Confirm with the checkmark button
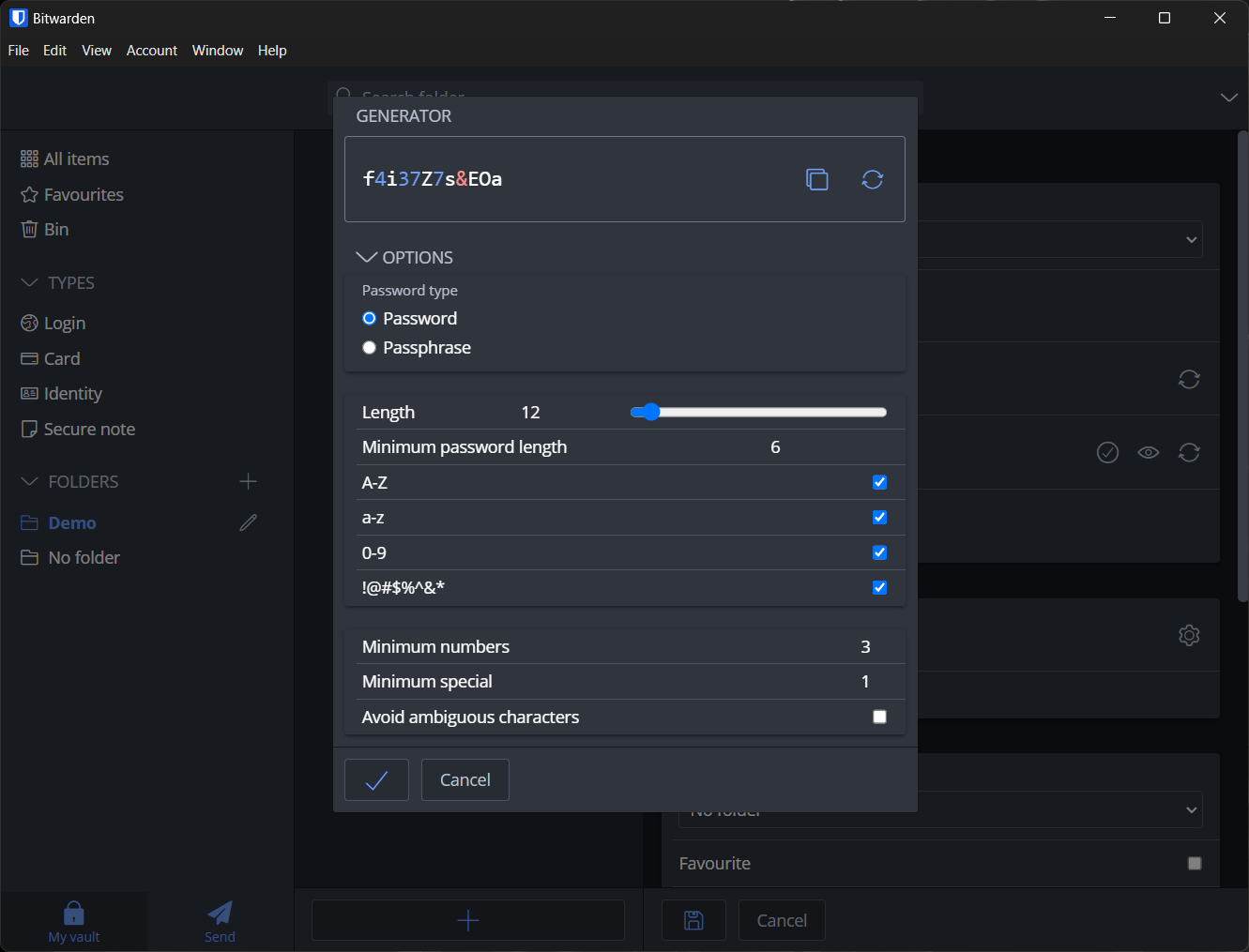Screen dimensions: 1249x952 click(x=376, y=779)
